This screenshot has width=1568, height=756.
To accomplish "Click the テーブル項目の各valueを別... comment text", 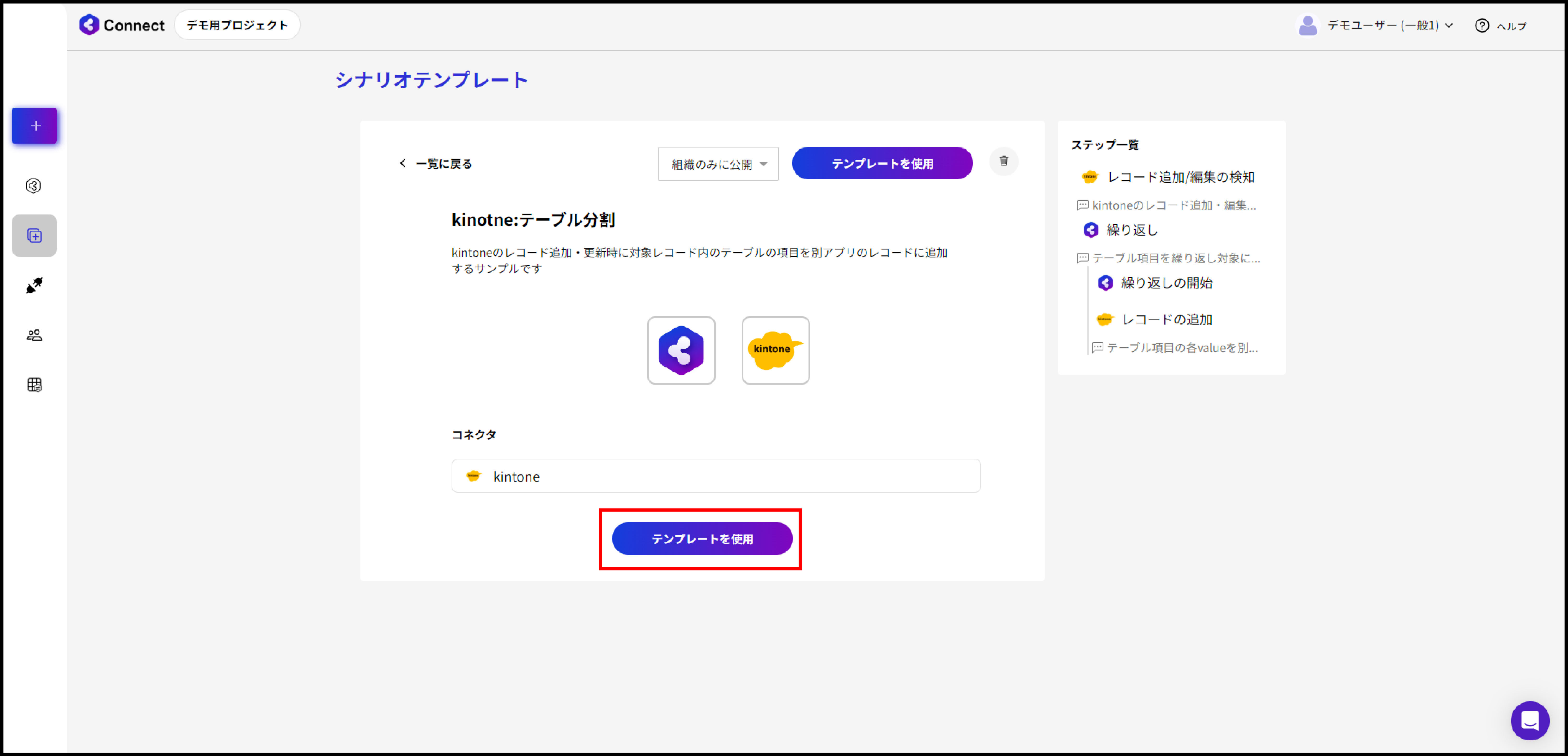I will (x=1182, y=347).
